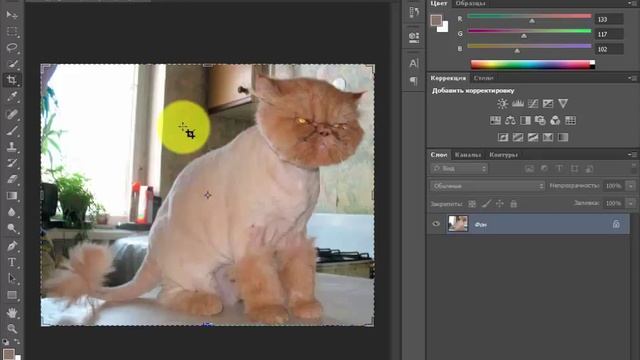
Task: Add a Hue/Saturation adjustment layer
Action: pos(495,120)
